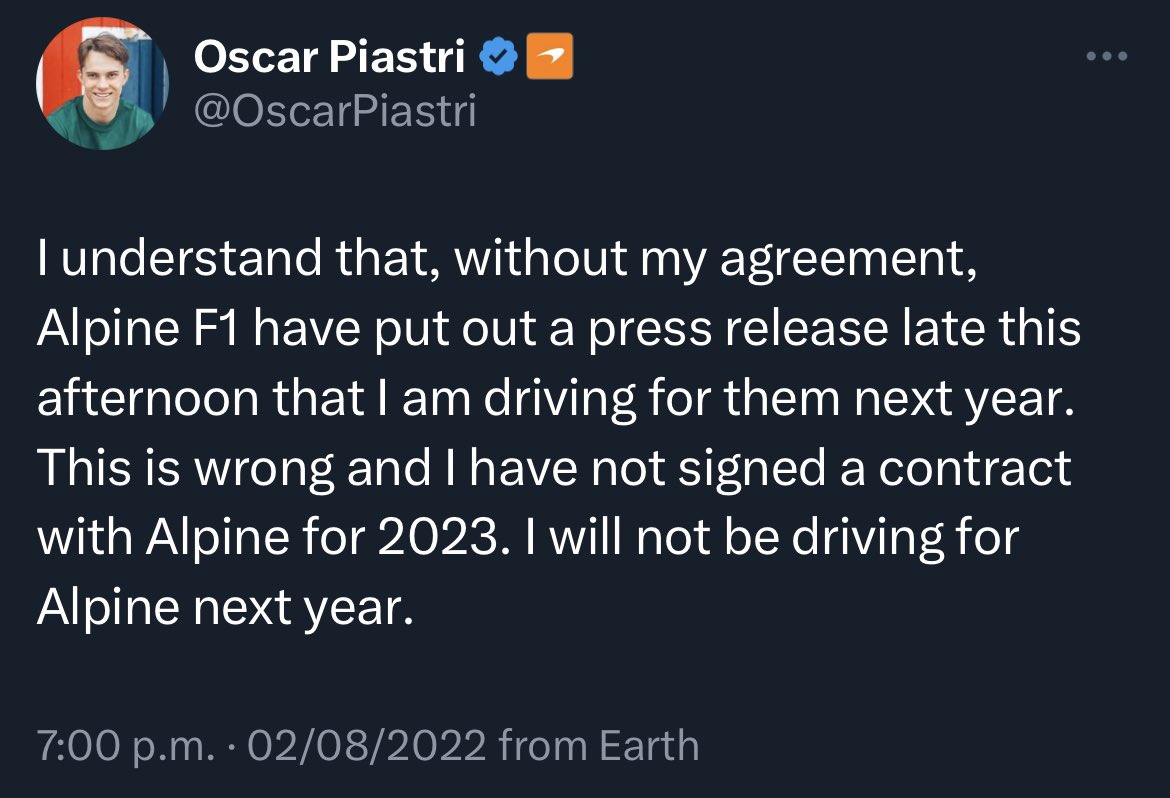Click the "from Earth" location label

coord(599,745)
